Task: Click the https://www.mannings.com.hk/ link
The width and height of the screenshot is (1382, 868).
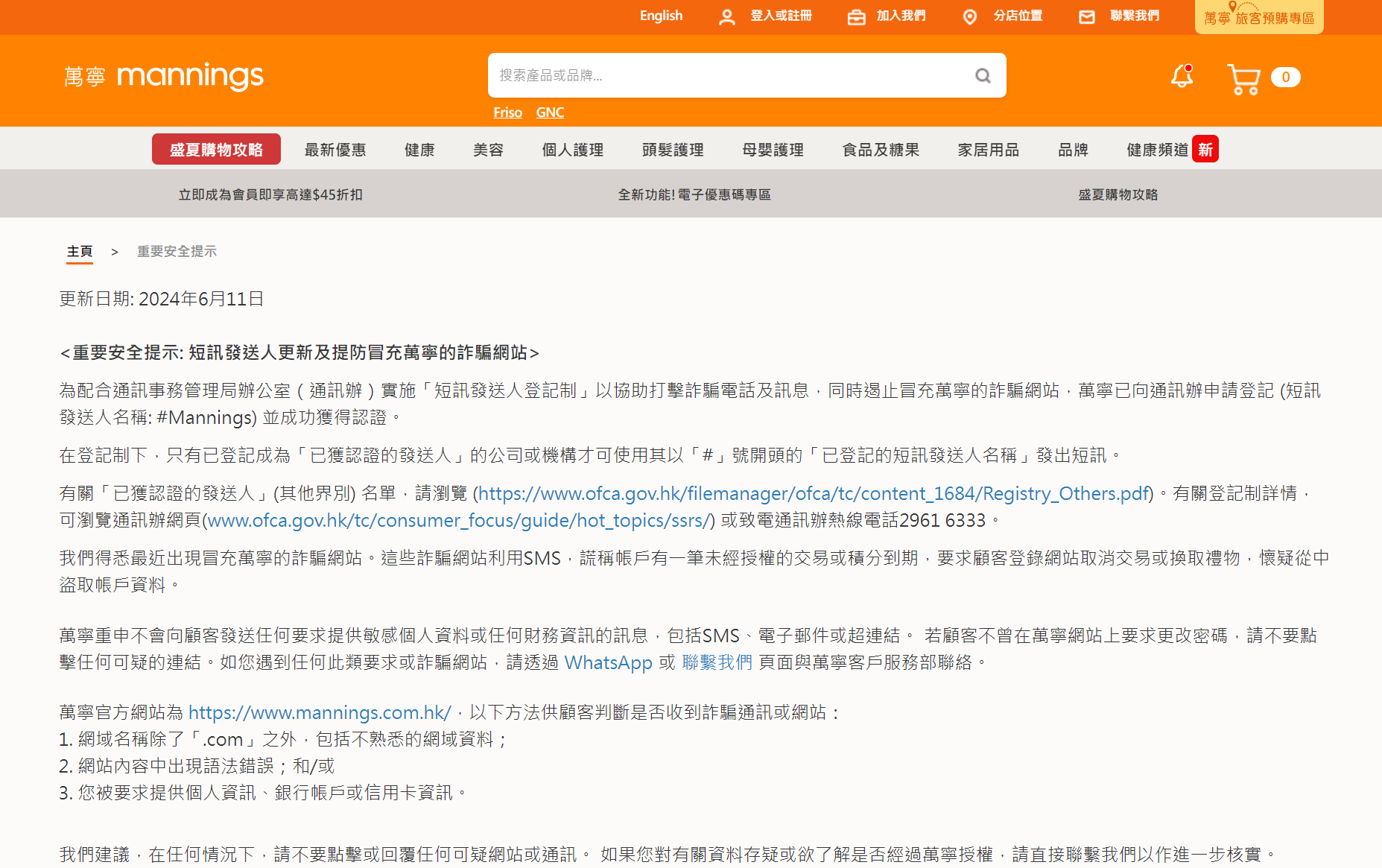Action: click(320, 712)
